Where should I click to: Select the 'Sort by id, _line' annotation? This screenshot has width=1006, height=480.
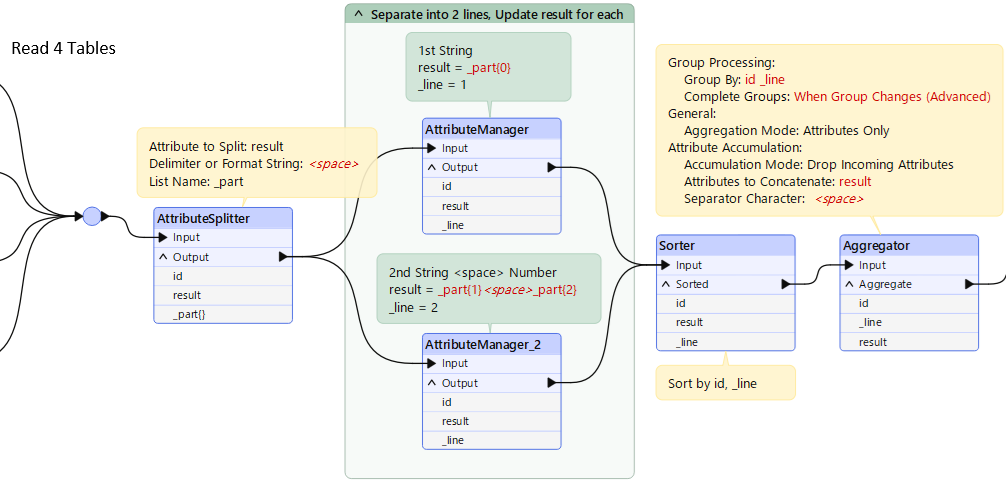[x=726, y=383]
